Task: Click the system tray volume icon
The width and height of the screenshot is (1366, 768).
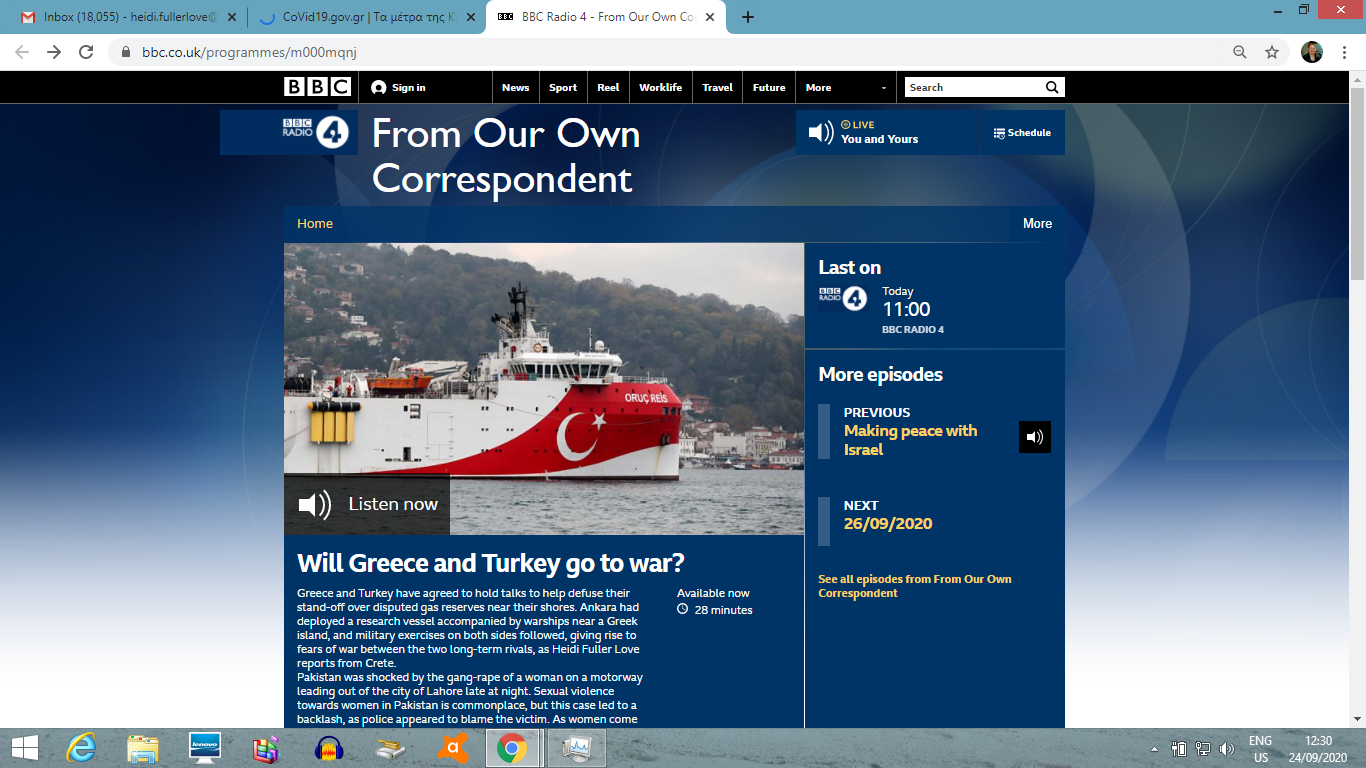Action: 1227,748
